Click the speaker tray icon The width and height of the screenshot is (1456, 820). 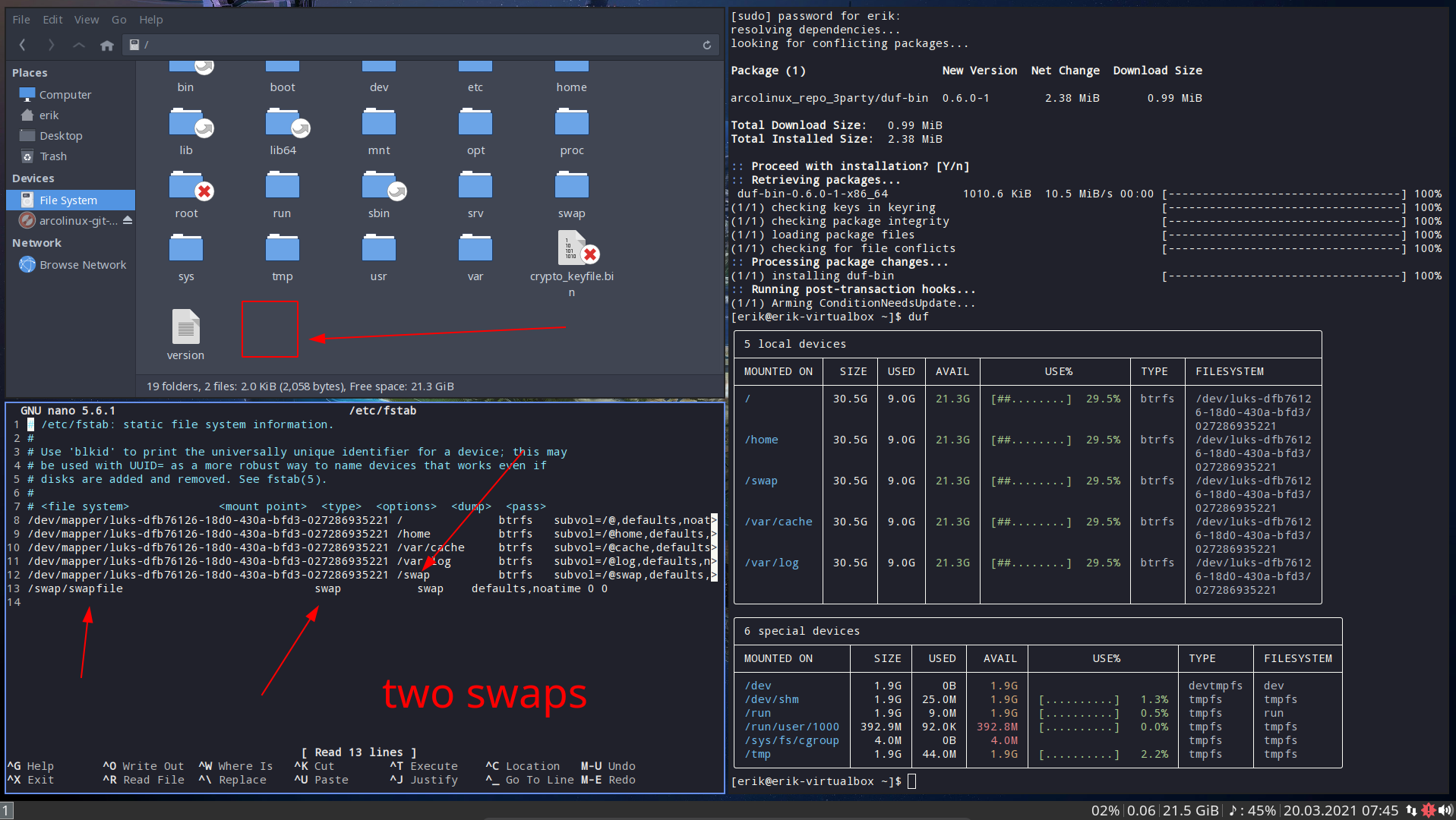pyautogui.click(x=1445, y=811)
